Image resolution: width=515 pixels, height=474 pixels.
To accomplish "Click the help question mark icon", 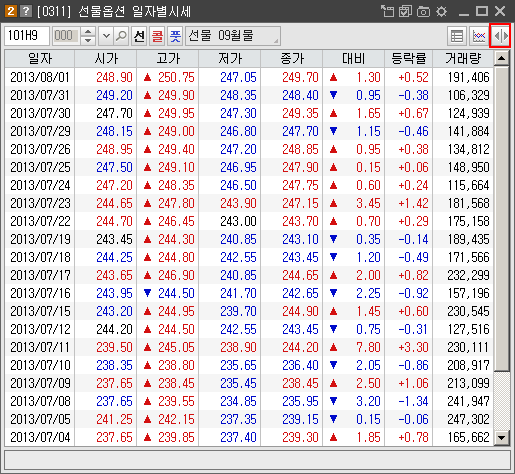I will 26,11.
